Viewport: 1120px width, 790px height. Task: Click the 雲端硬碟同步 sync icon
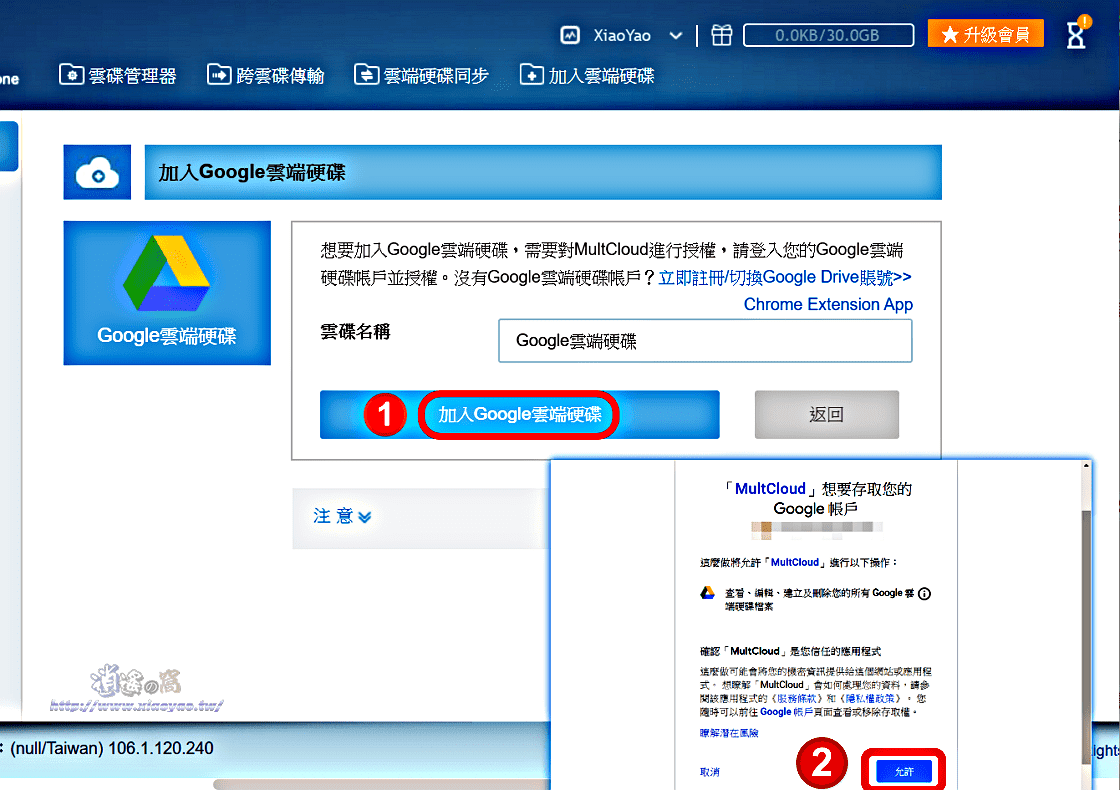click(x=366, y=74)
